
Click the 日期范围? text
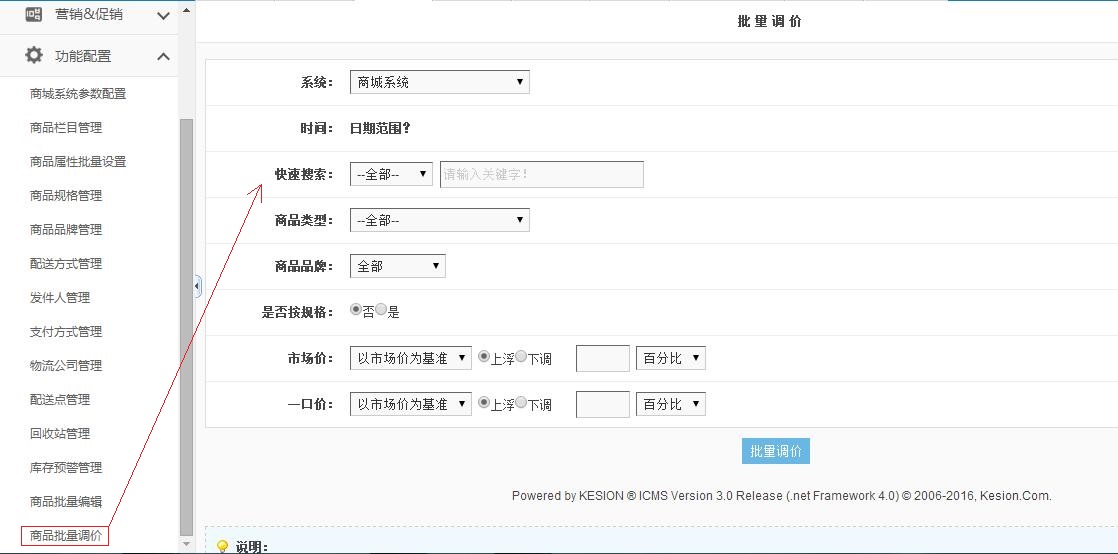[x=379, y=128]
